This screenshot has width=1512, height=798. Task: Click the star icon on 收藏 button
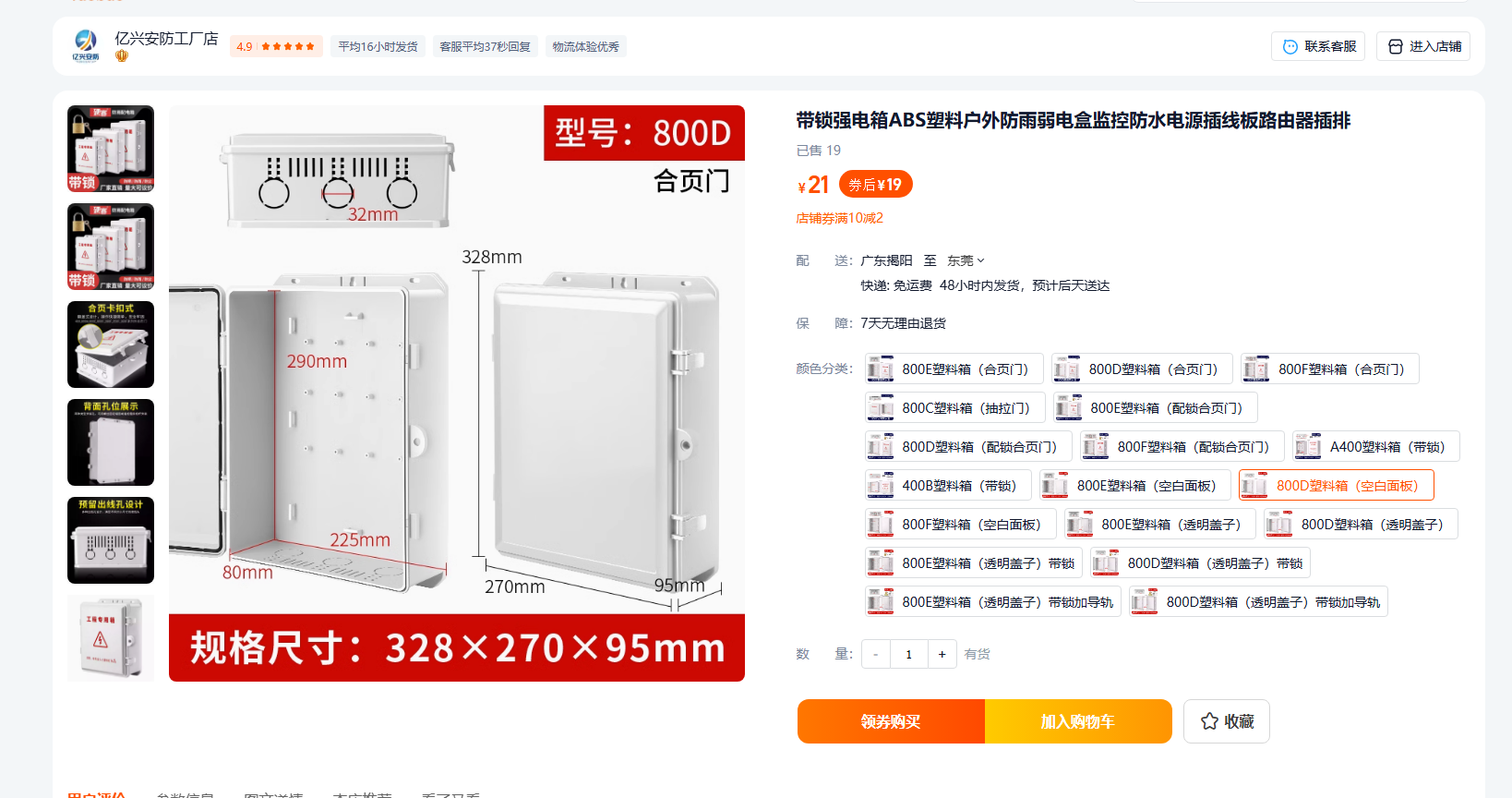click(x=1209, y=721)
